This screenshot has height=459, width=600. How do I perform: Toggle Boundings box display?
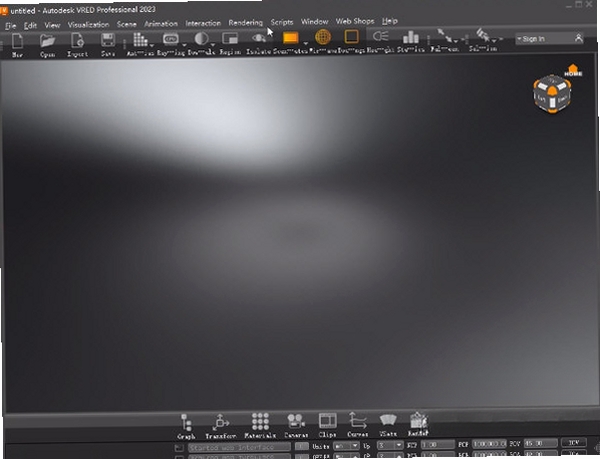351,37
